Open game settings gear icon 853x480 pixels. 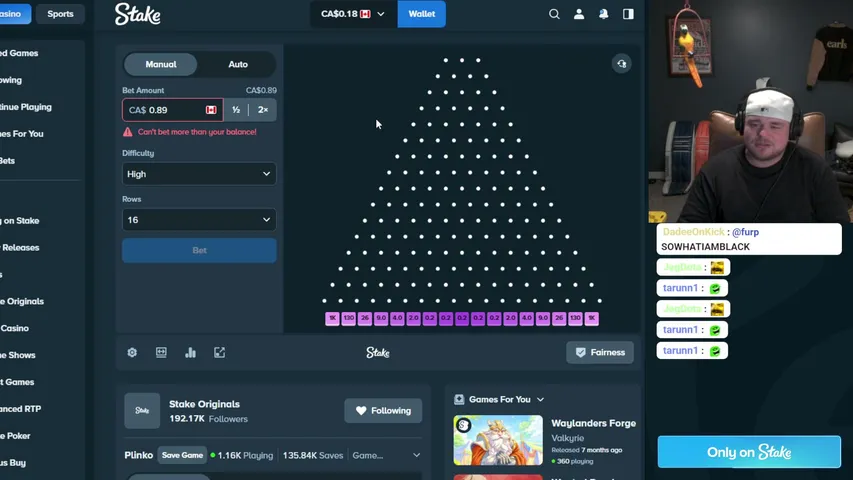[132, 353]
